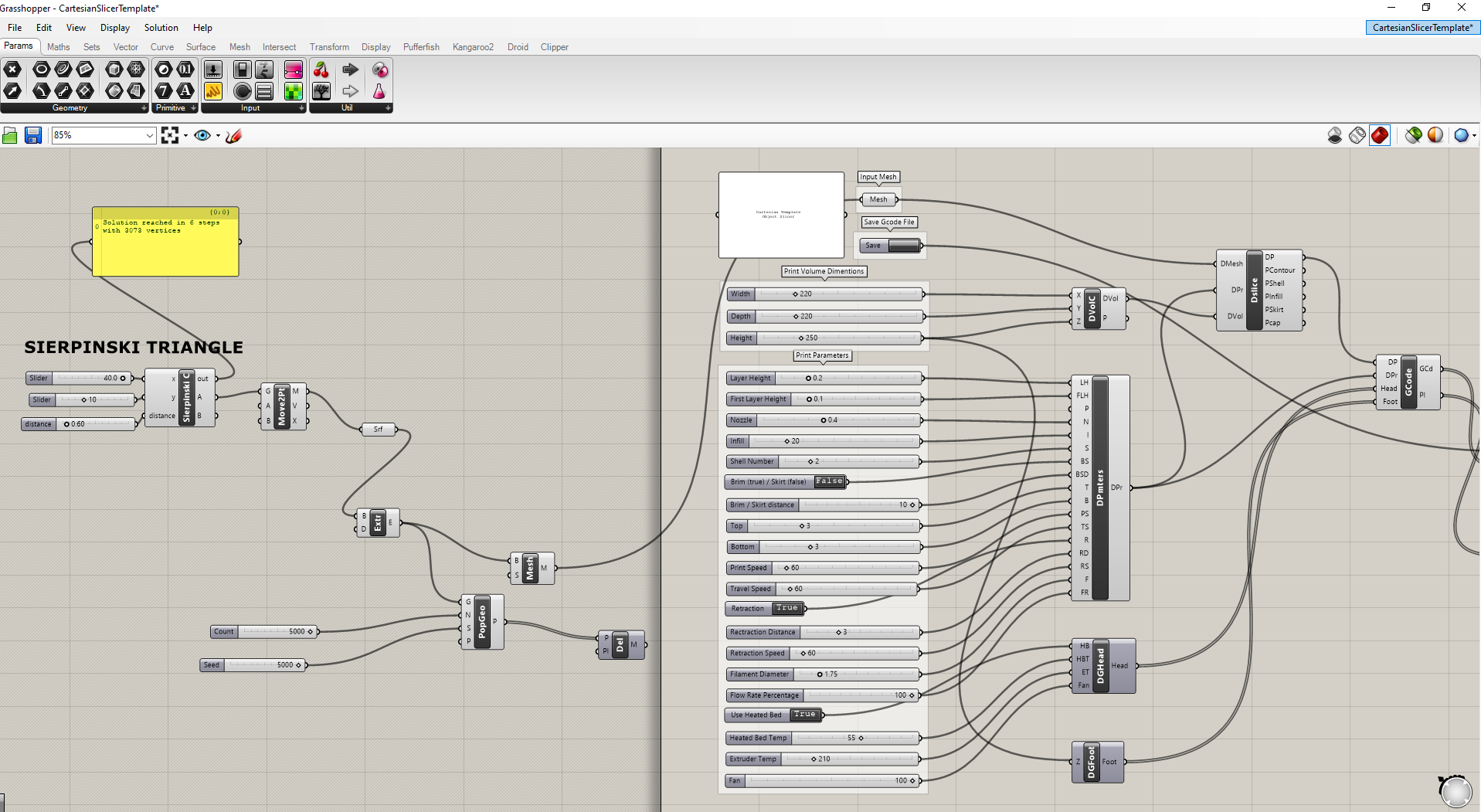Select the Circle parameter icon
The height and width of the screenshot is (812, 1481).
pyautogui.click(x=42, y=70)
